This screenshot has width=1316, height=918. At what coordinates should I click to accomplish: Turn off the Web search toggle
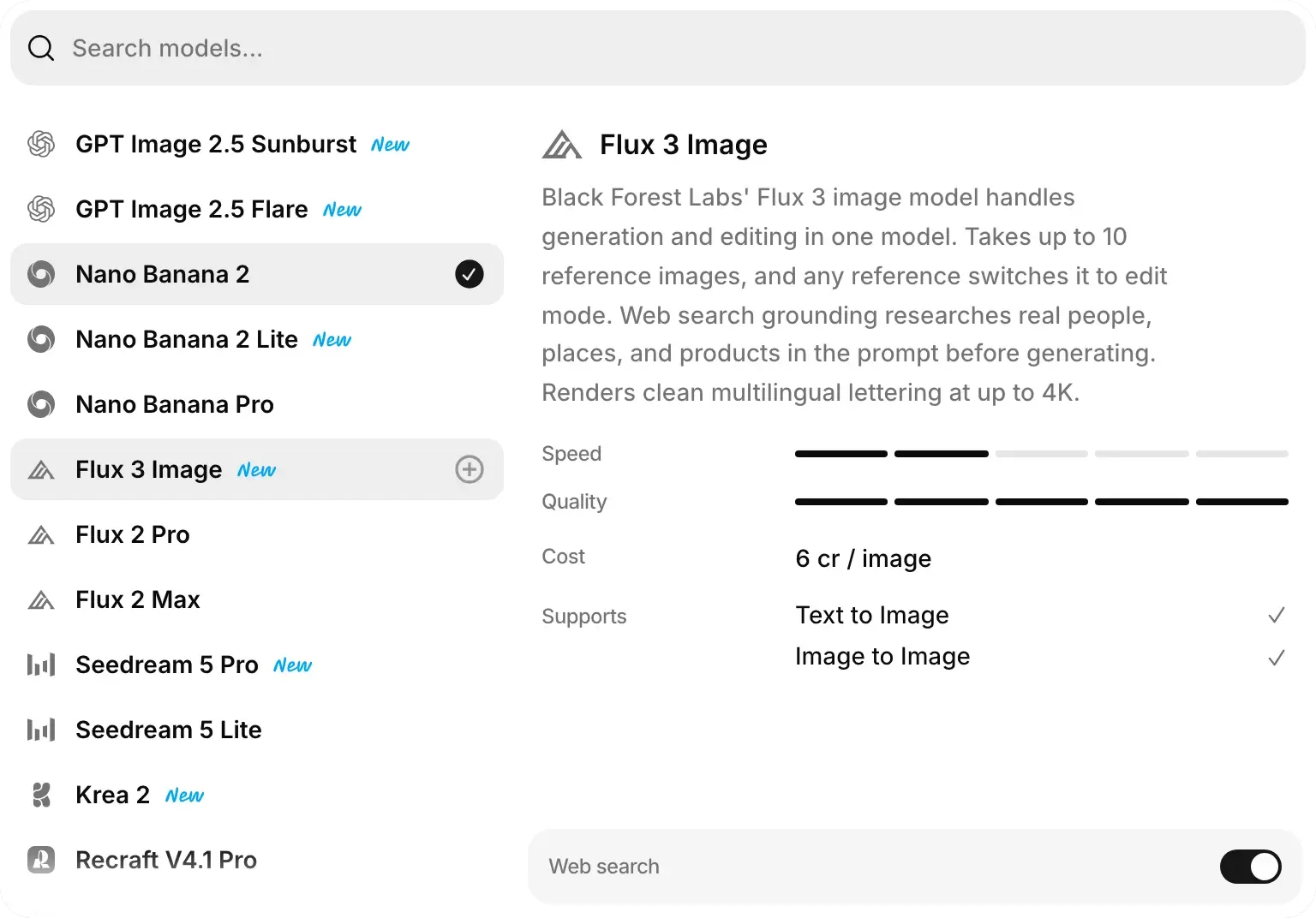coord(1251,867)
